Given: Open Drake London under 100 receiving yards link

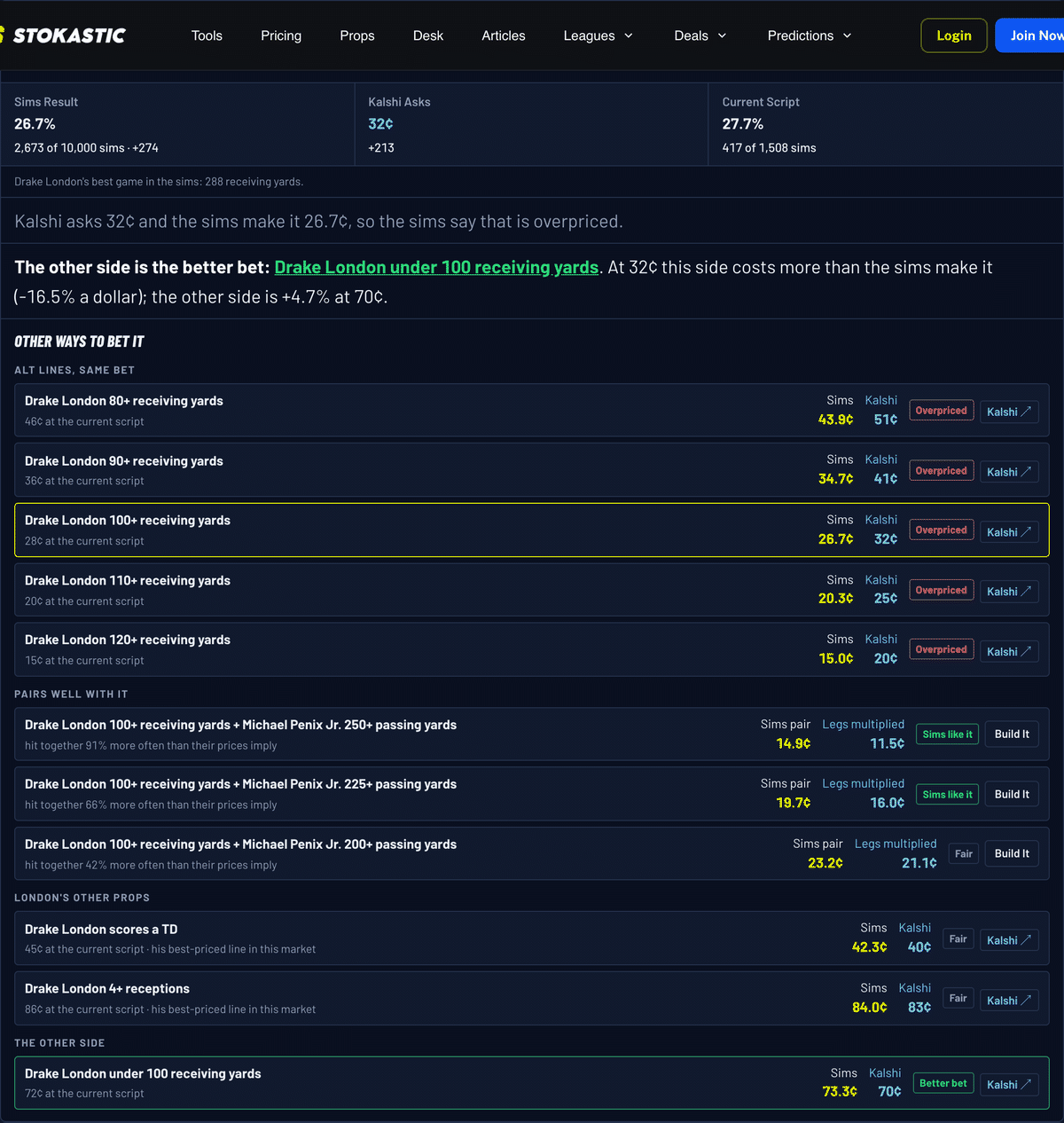Looking at the screenshot, I should [x=436, y=267].
